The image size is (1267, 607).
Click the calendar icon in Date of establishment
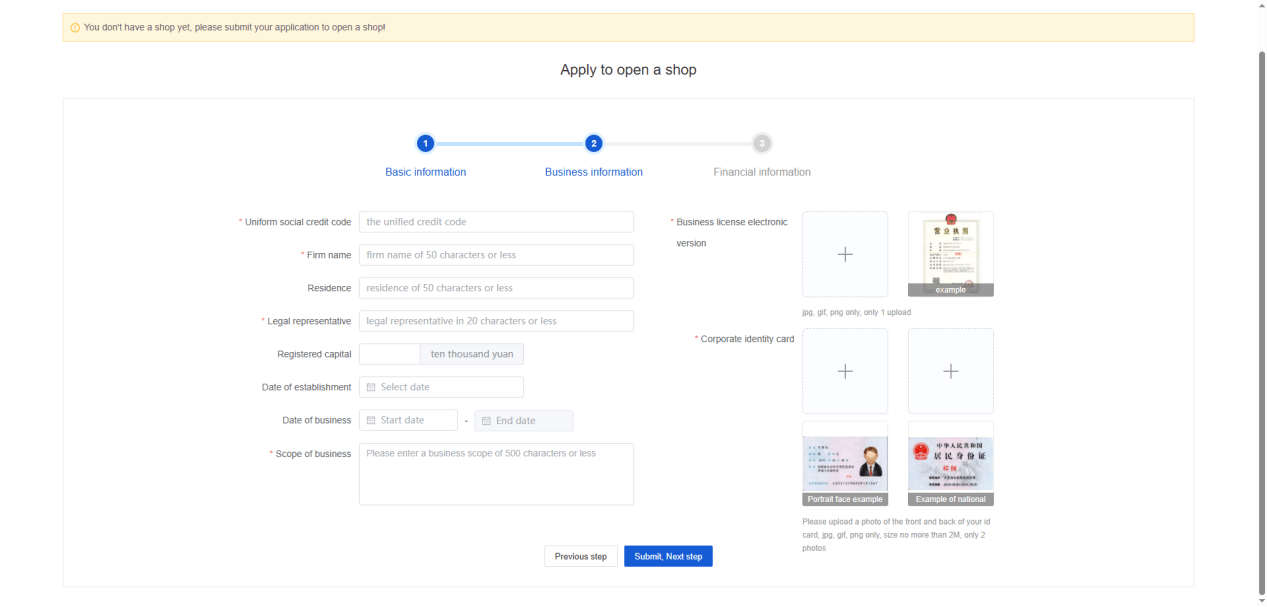(371, 387)
